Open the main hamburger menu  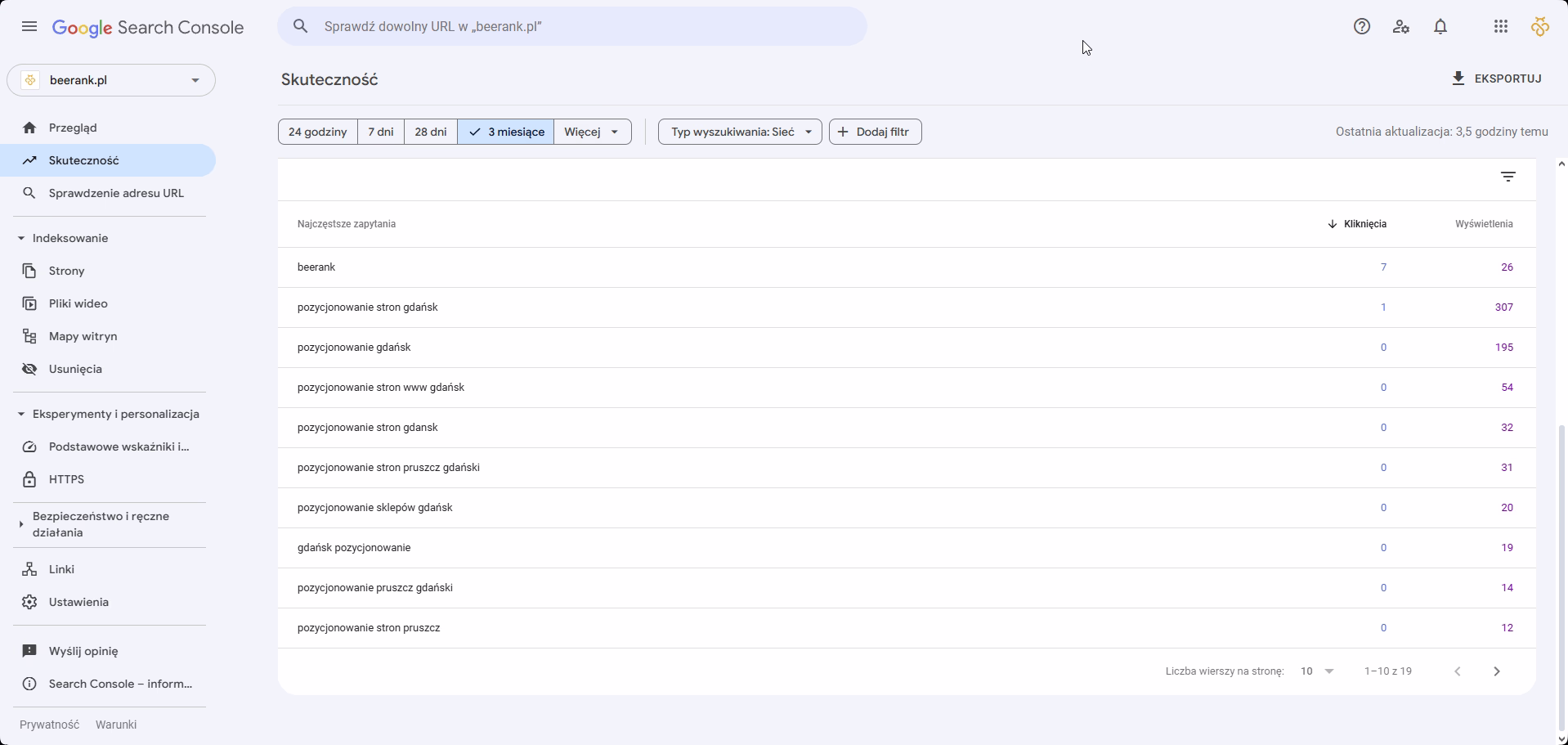tap(29, 27)
